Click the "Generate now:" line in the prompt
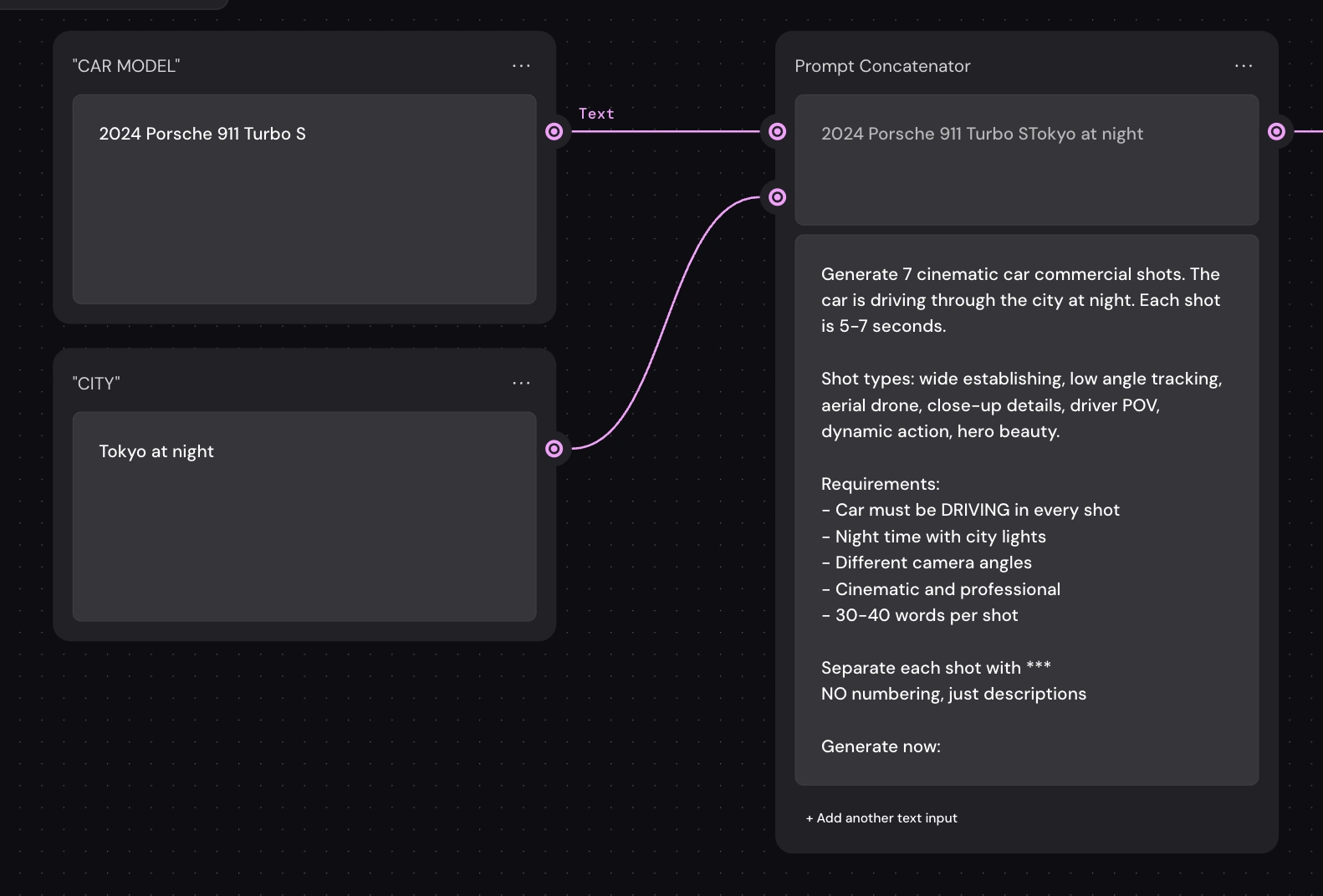Viewport: 1323px width, 896px height. click(x=881, y=746)
